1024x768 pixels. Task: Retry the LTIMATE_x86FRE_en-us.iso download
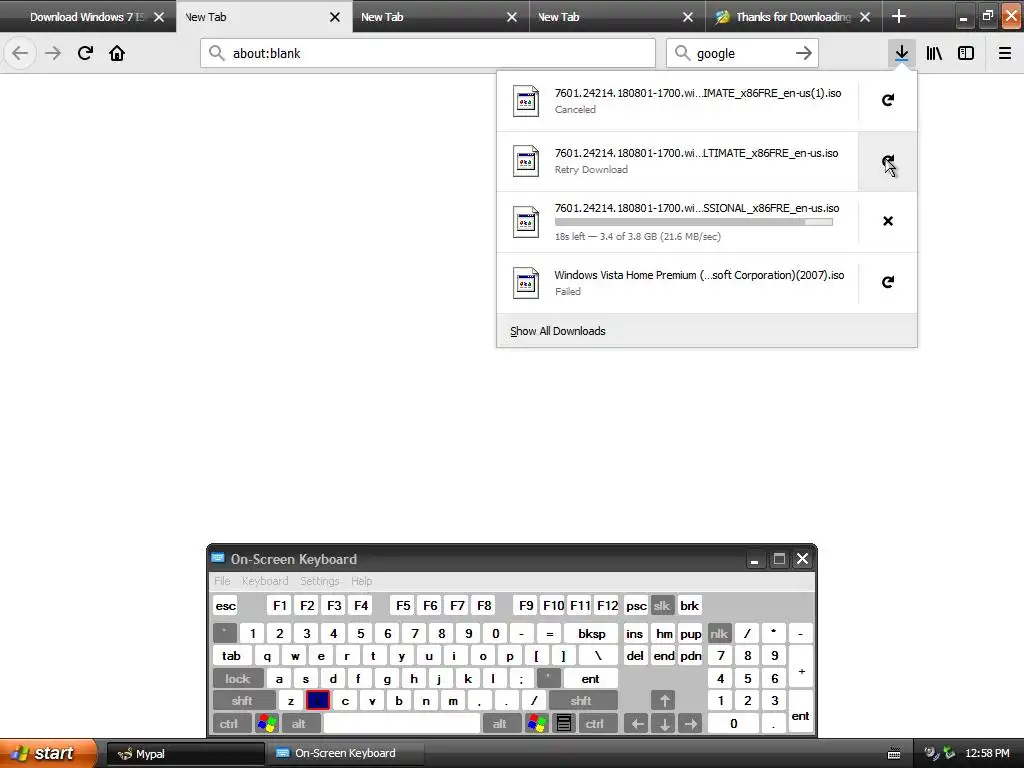point(888,161)
